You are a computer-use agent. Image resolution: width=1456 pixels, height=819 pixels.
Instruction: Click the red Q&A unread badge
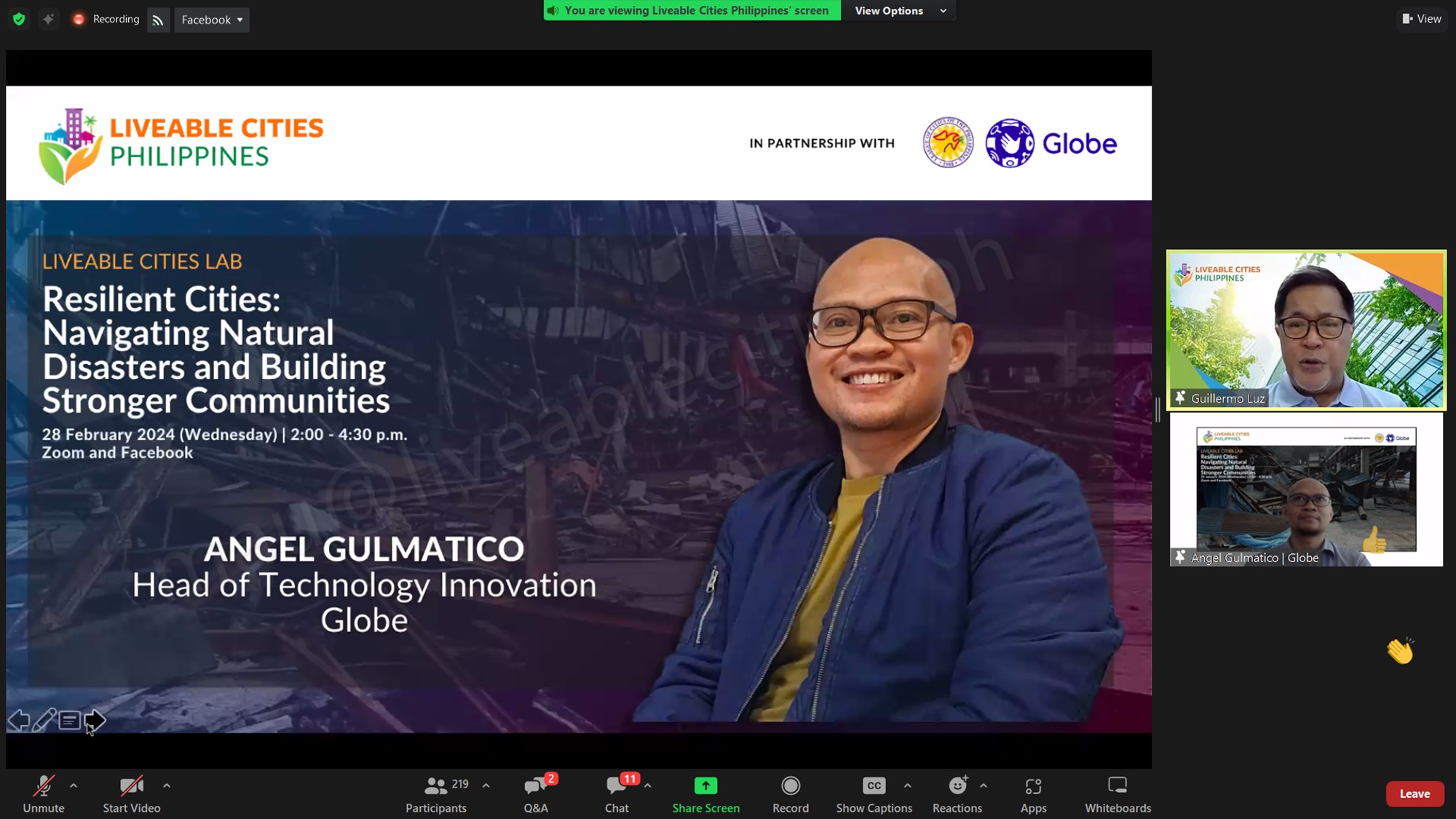click(551, 779)
